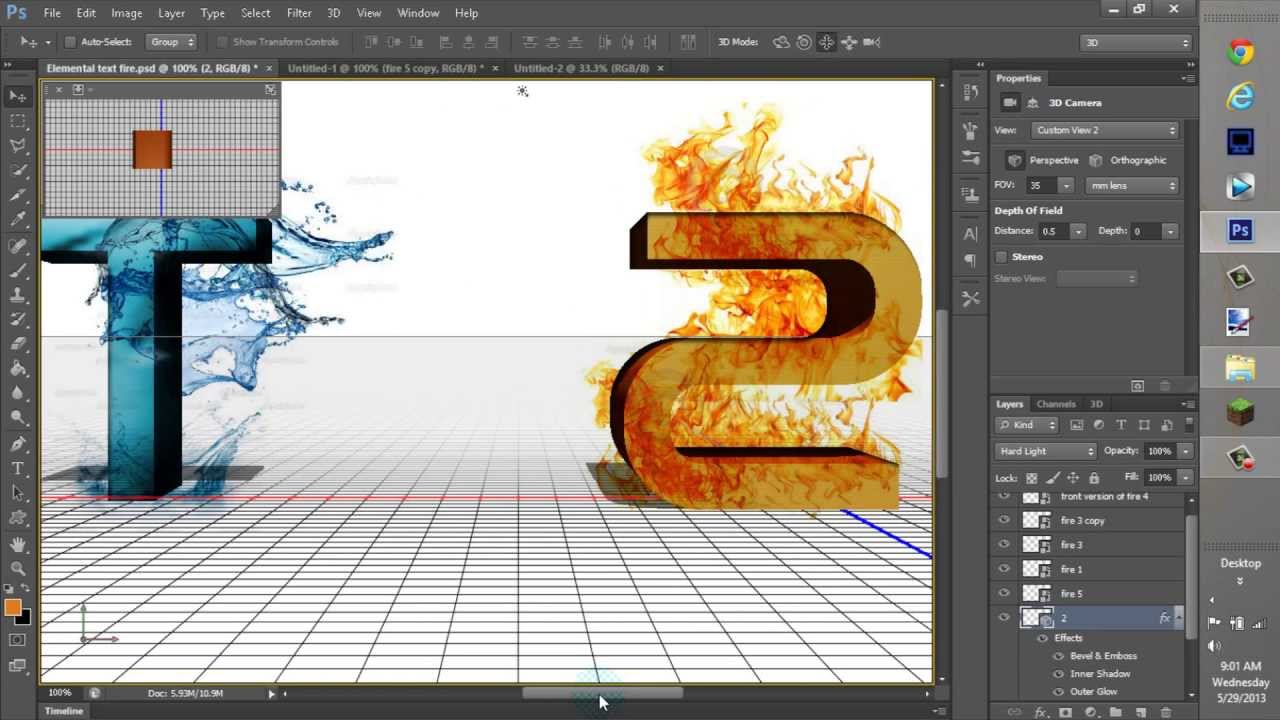Screen dimensions: 1280x720
Task: Open layer style fx menu in footer
Action: pos(1040,712)
